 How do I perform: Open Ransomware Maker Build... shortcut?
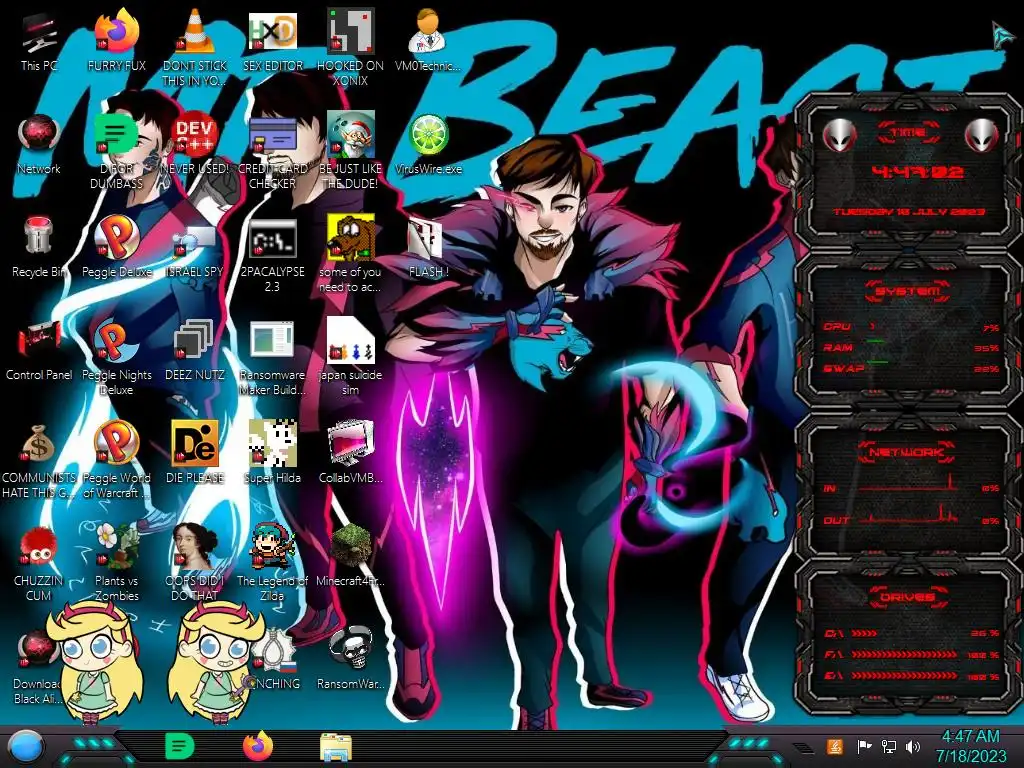272,357
